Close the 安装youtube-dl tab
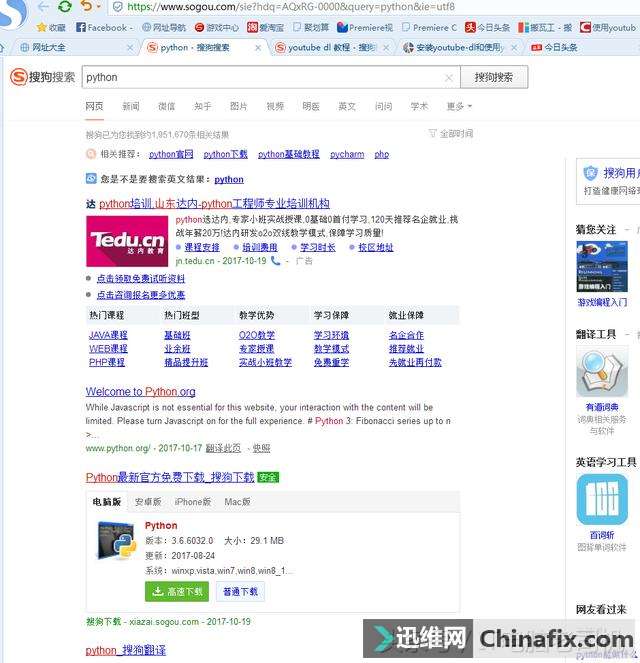Screen dimensions: 640x663 pyautogui.click(x=514, y=48)
